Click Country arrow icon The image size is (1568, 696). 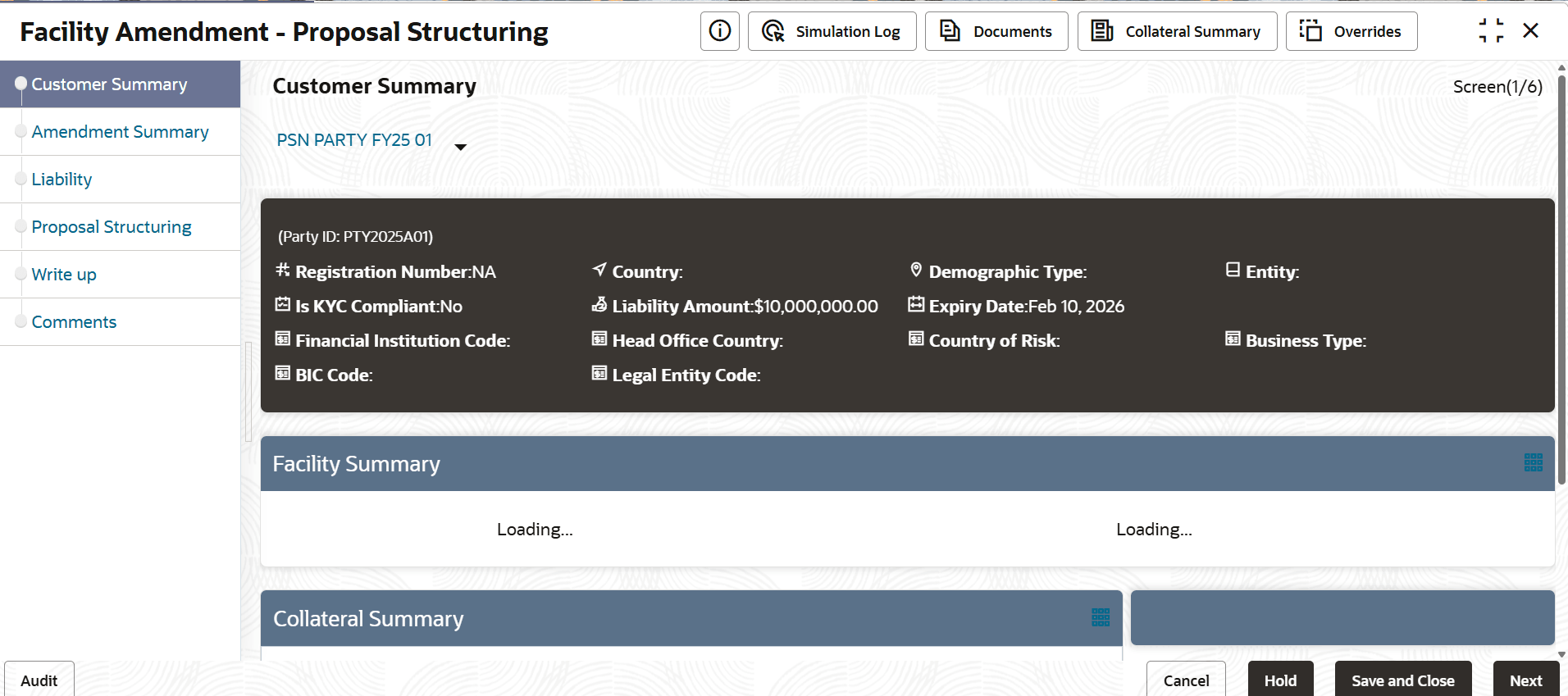click(x=599, y=270)
